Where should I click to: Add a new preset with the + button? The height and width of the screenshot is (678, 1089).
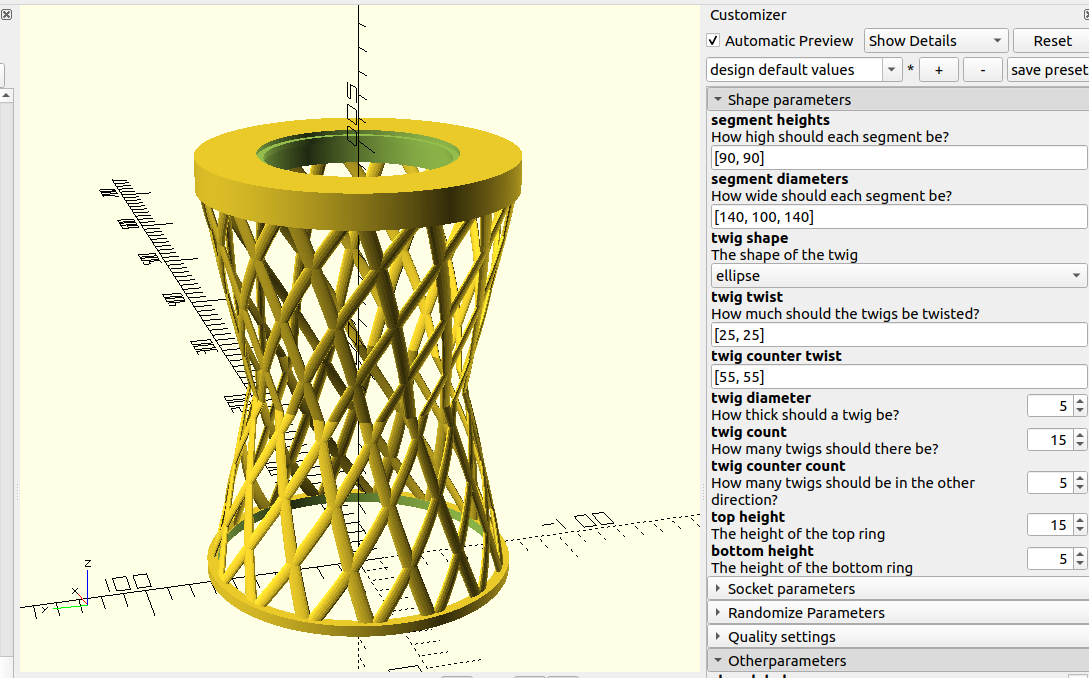tap(938, 69)
